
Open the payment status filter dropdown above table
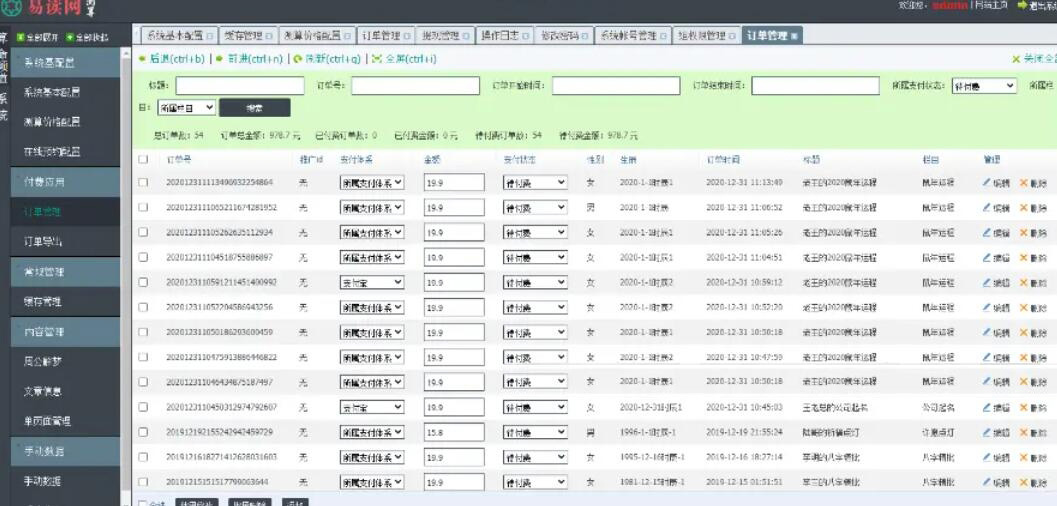pyautogui.click(x=983, y=86)
